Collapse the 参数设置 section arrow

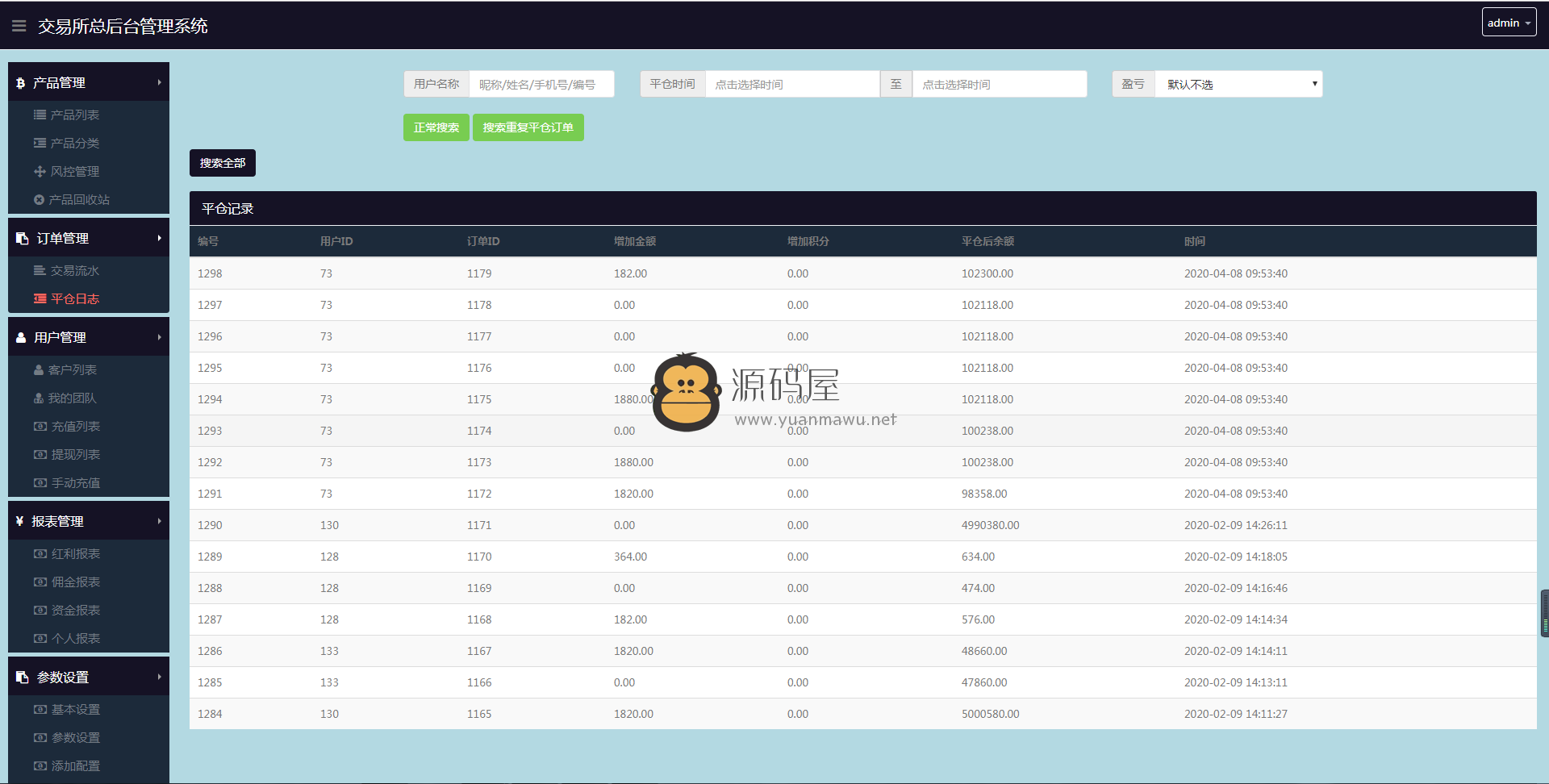pos(159,677)
